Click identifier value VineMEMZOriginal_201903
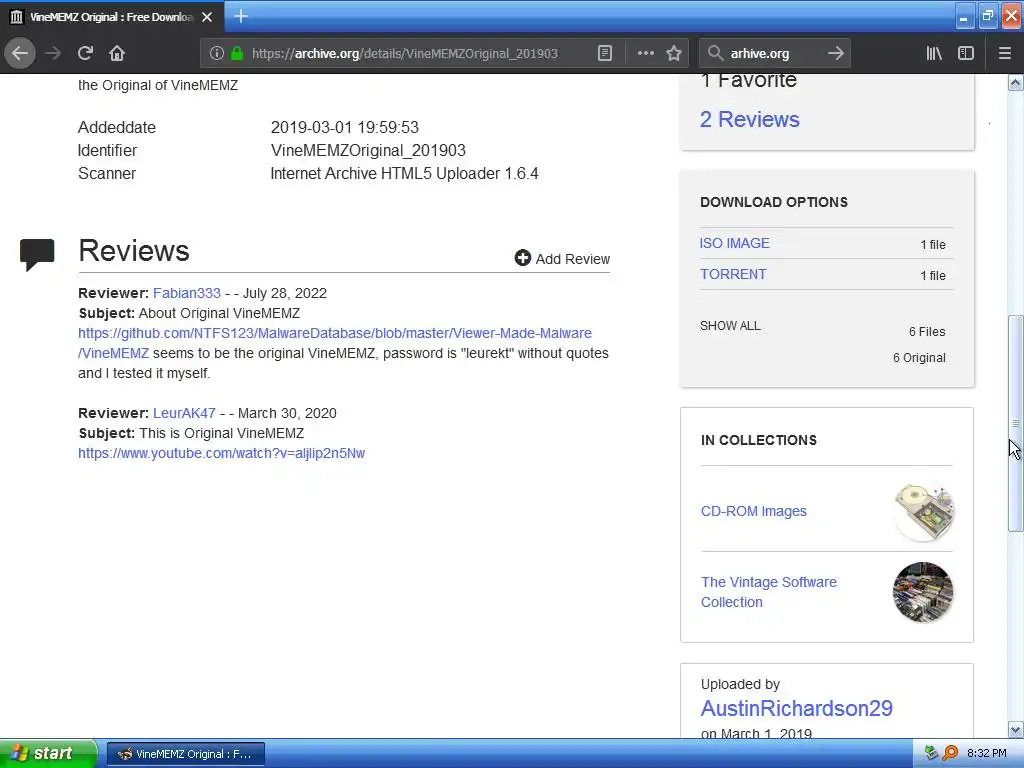Image resolution: width=1024 pixels, height=768 pixels. coord(368,150)
